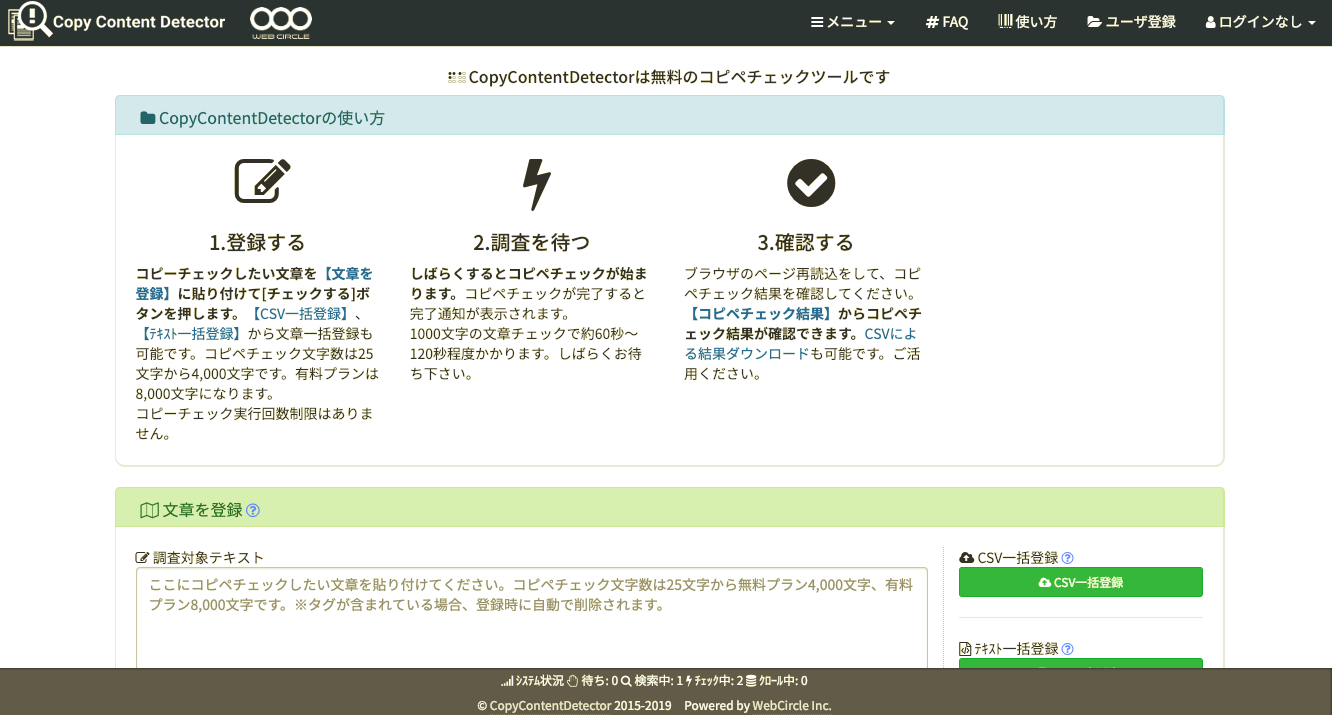Screen dimensions: 1332x715
Task: Expand the ログインなし account dropdown
Action: pos(1260,22)
